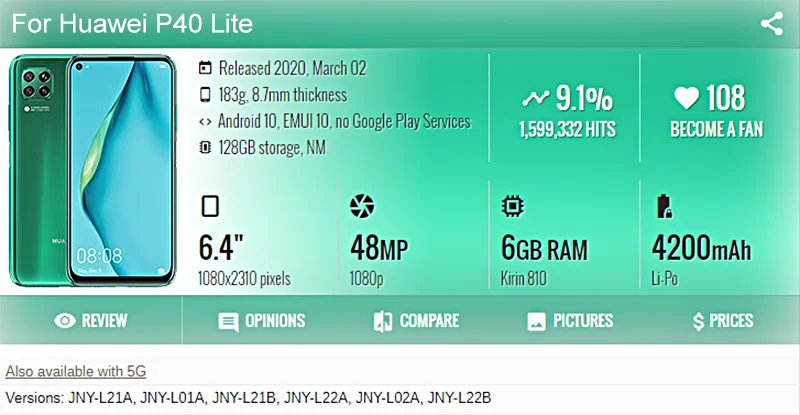Viewport: 800px width, 415px height.
Task: Open the Opinions tab
Action: [x=262, y=321]
